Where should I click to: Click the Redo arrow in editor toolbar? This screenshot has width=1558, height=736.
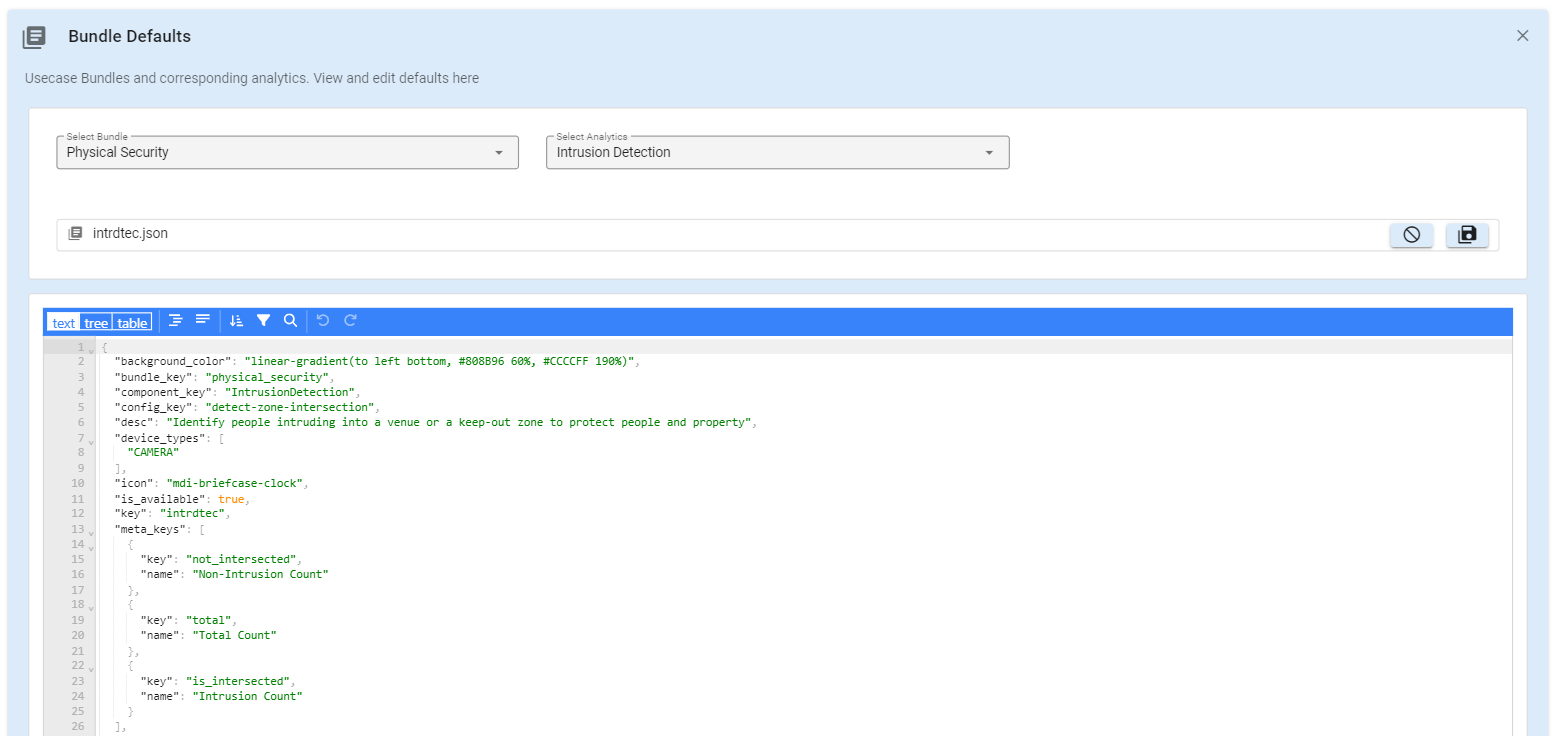pyautogui.click(x=350, y=321)
